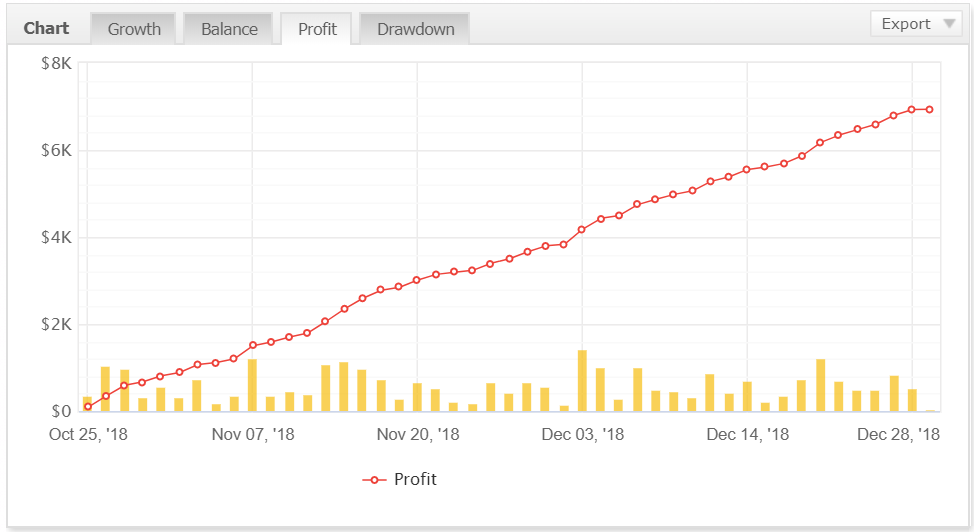
Task: Click the tall yellow bar at Nov 07
Action: pos(252,385)
